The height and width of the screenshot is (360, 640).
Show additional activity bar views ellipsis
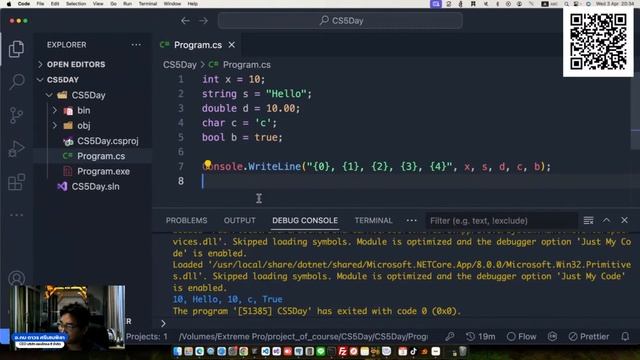16,215
